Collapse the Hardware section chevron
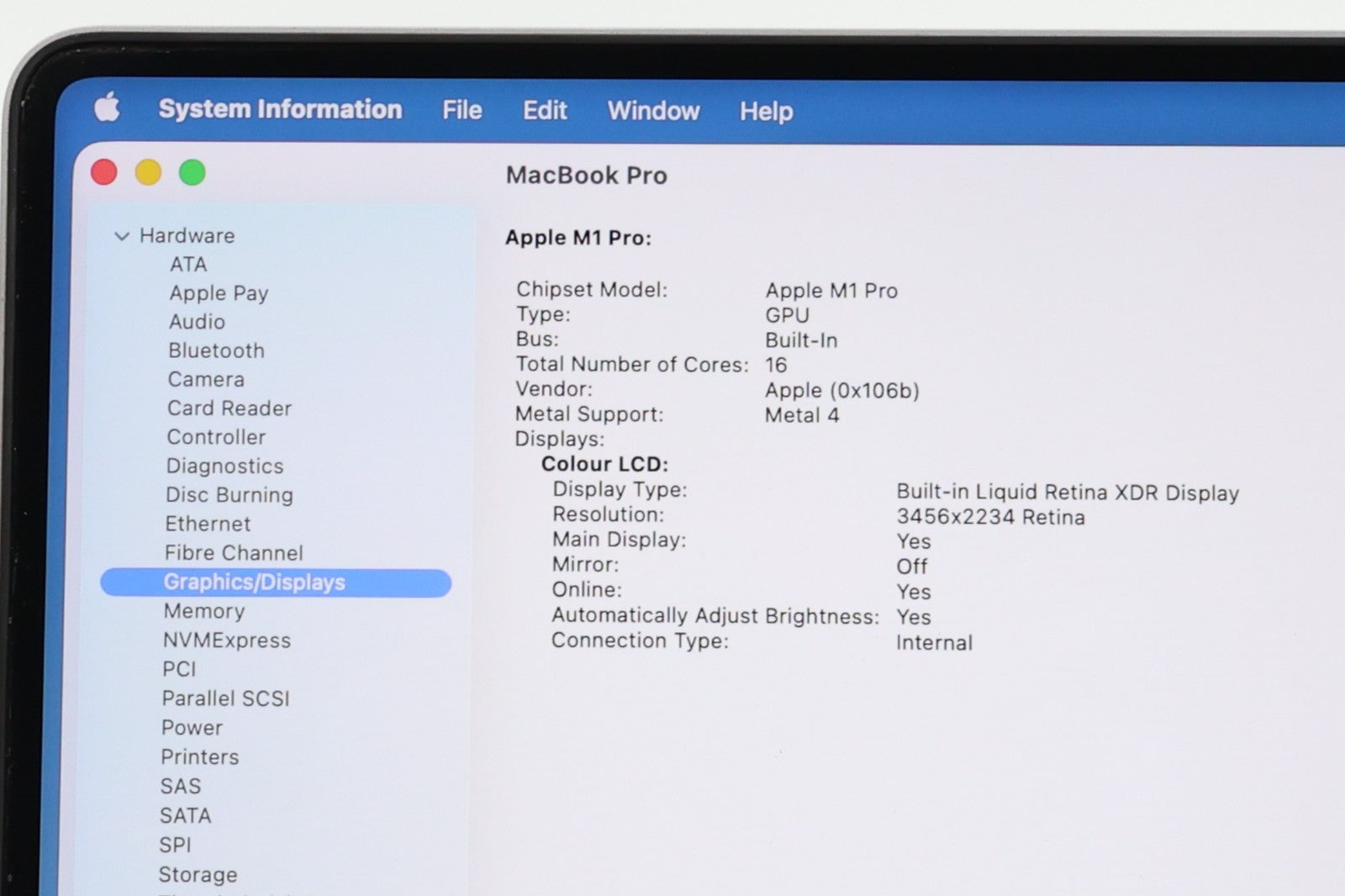Screen dimensions: 1345x896 pyautogui.click(x=122, y=236)
